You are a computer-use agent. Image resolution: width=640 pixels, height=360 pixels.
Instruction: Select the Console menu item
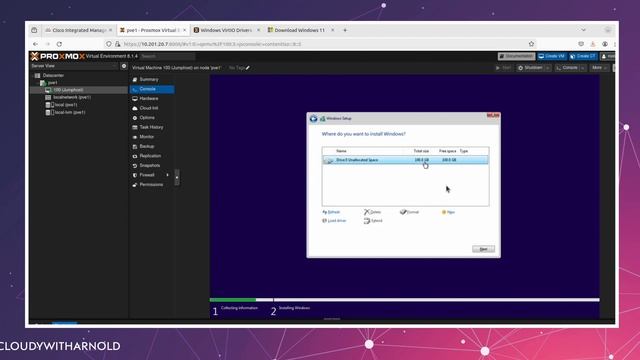[152, 89]
